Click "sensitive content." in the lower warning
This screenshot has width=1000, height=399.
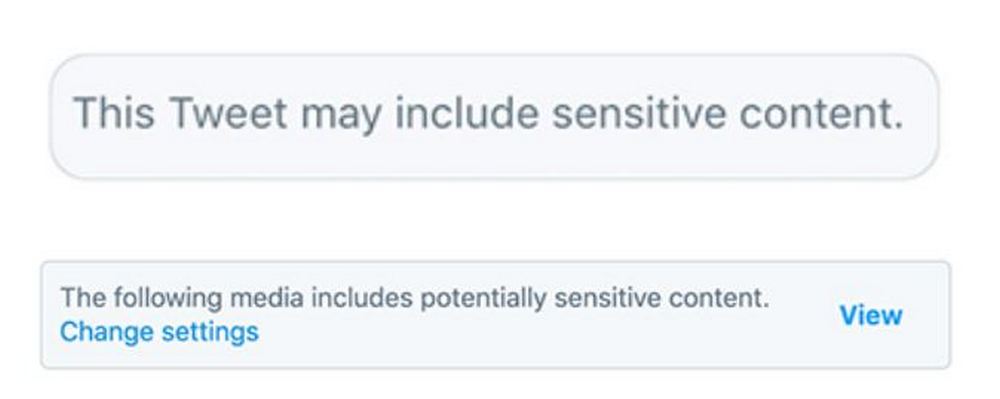point(661,298)
